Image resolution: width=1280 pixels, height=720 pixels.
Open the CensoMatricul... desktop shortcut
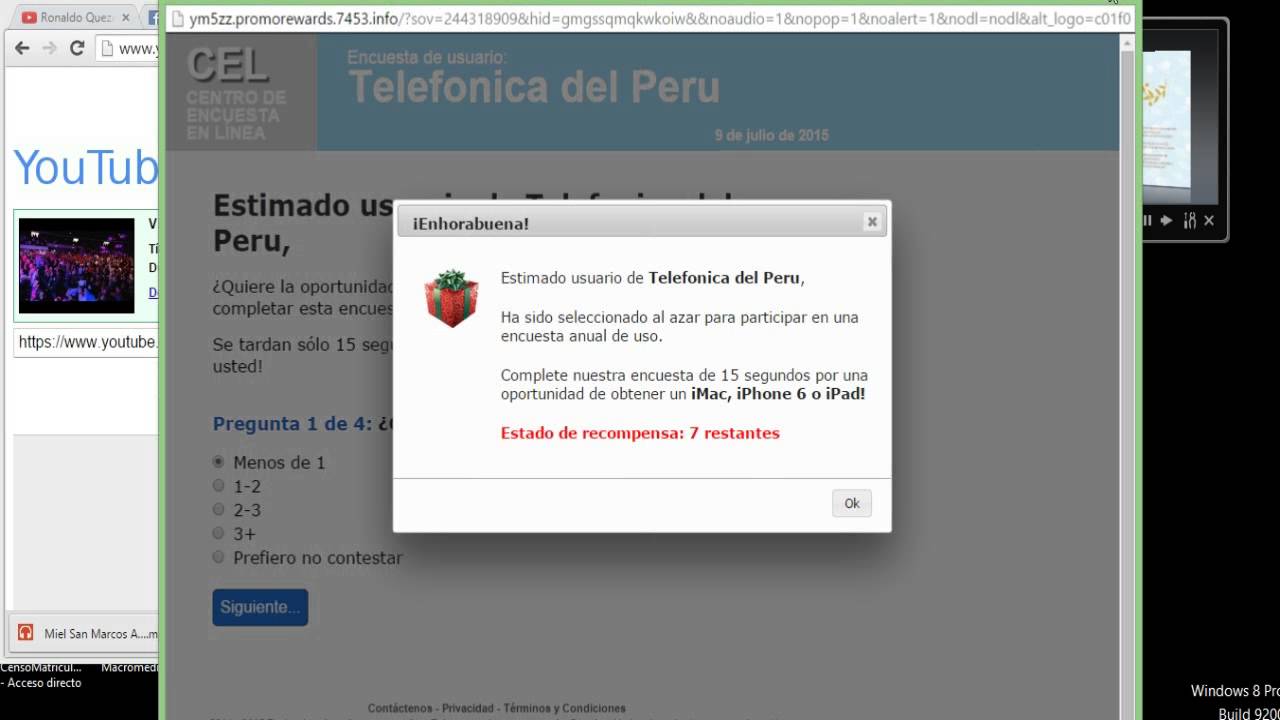coord(41,675)
